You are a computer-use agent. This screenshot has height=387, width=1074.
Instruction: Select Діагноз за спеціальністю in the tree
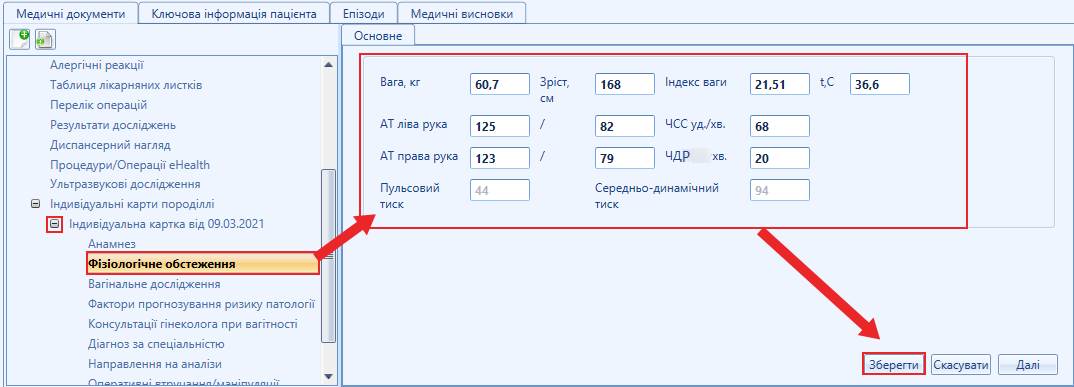[x=156, y=344]
